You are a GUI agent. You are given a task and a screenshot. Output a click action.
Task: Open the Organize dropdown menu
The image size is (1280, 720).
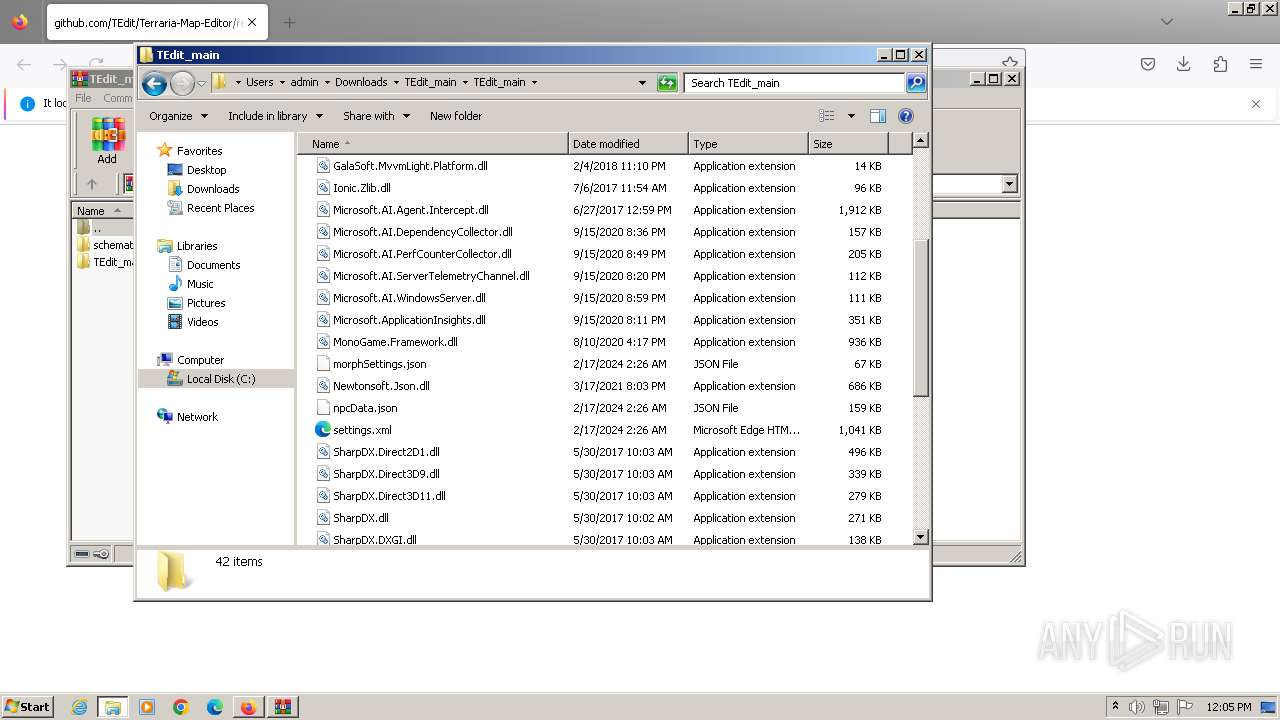(178, 116)
